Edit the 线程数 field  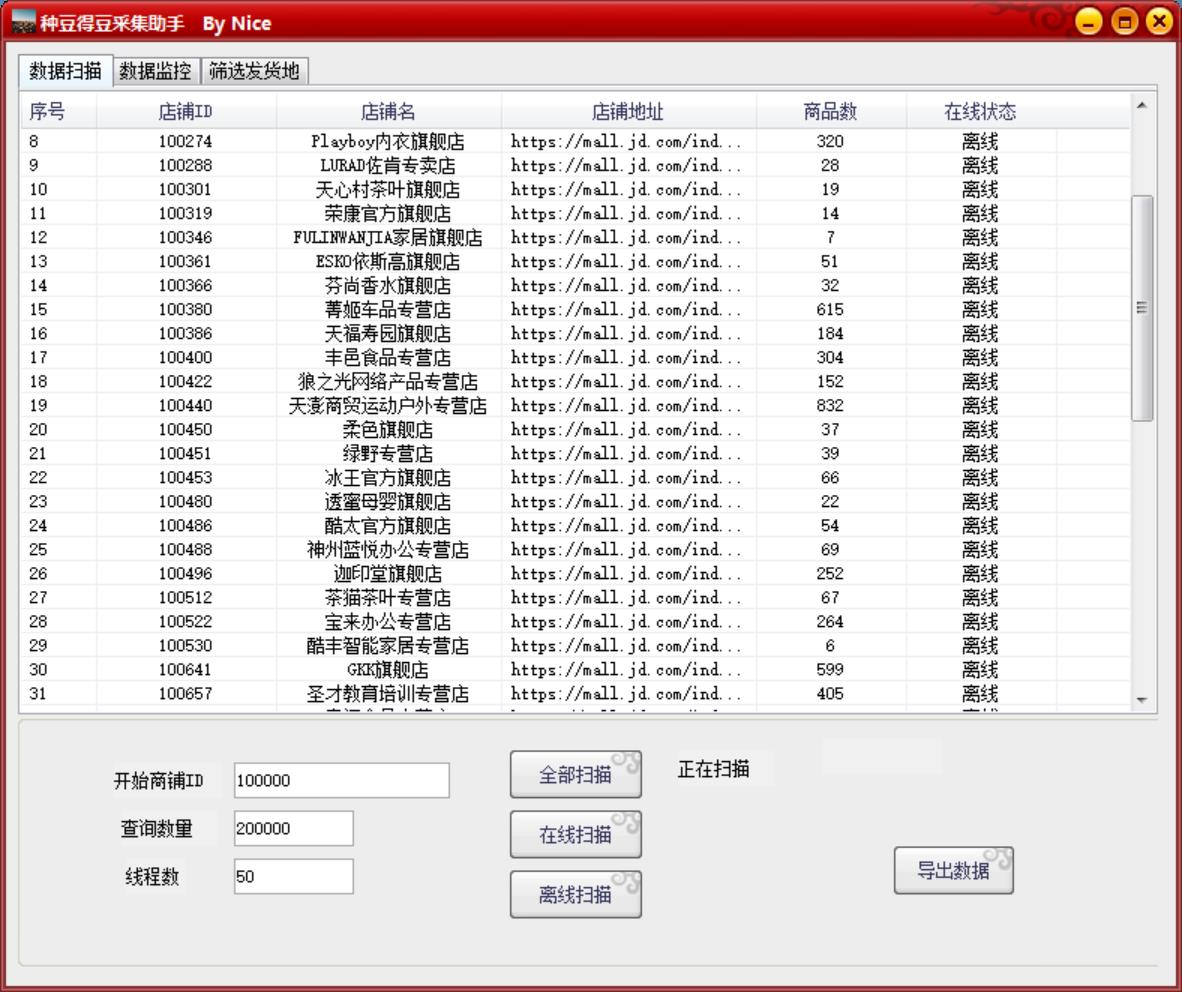coord(293,876)
